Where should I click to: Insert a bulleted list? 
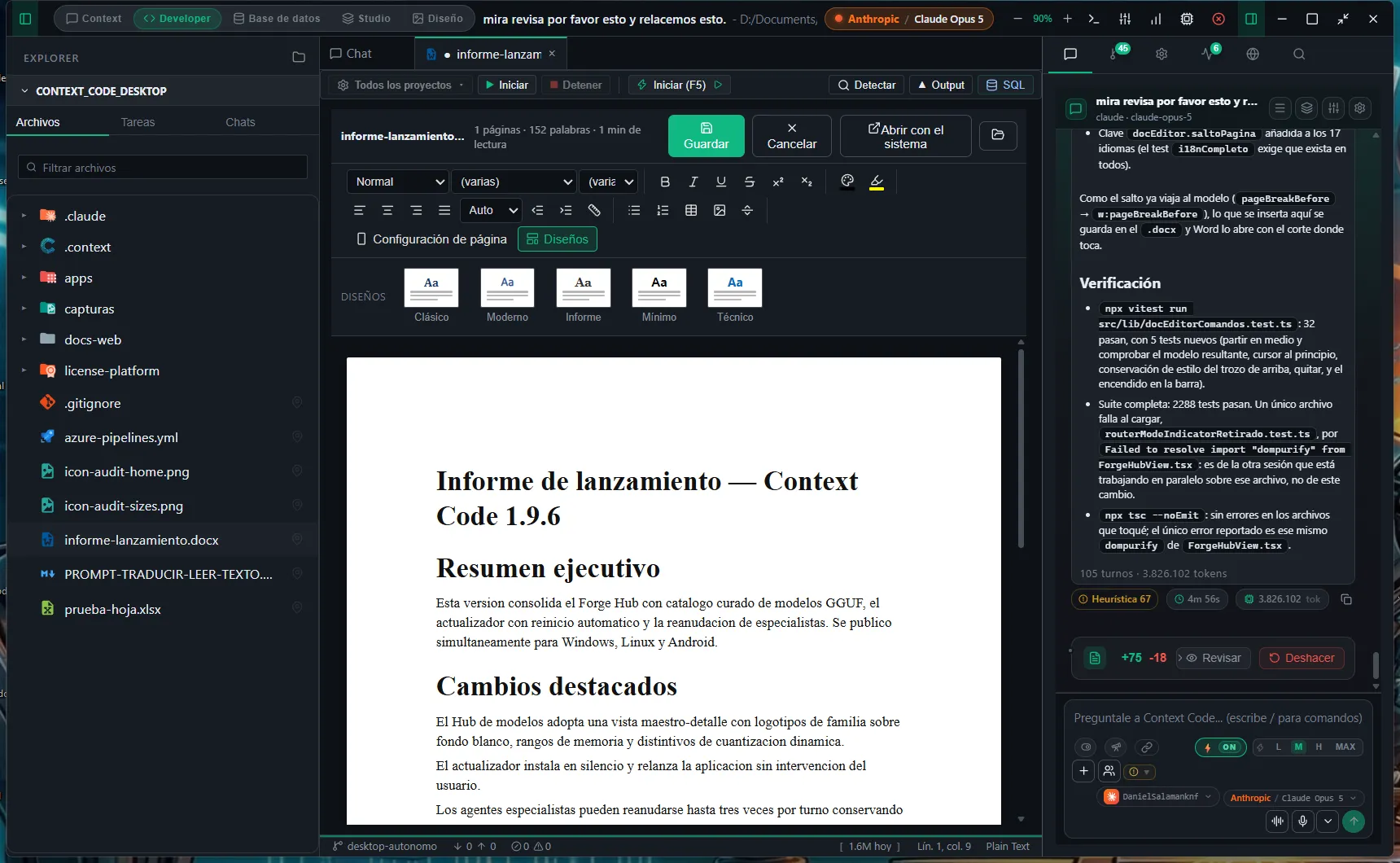pyautogui.click(x=634, y=210)
